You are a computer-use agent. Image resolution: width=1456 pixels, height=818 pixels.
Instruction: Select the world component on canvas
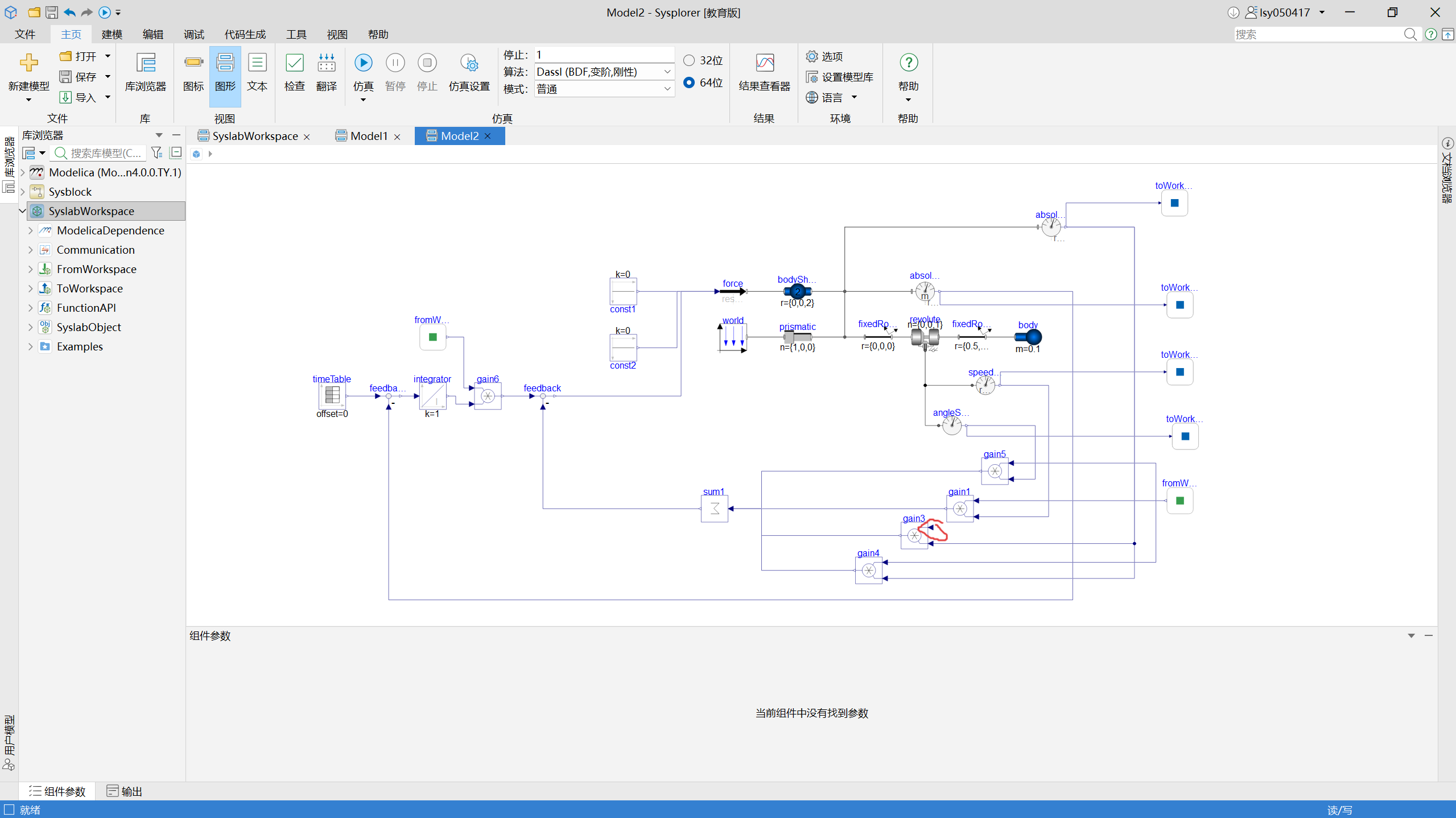tap(733, 338)
